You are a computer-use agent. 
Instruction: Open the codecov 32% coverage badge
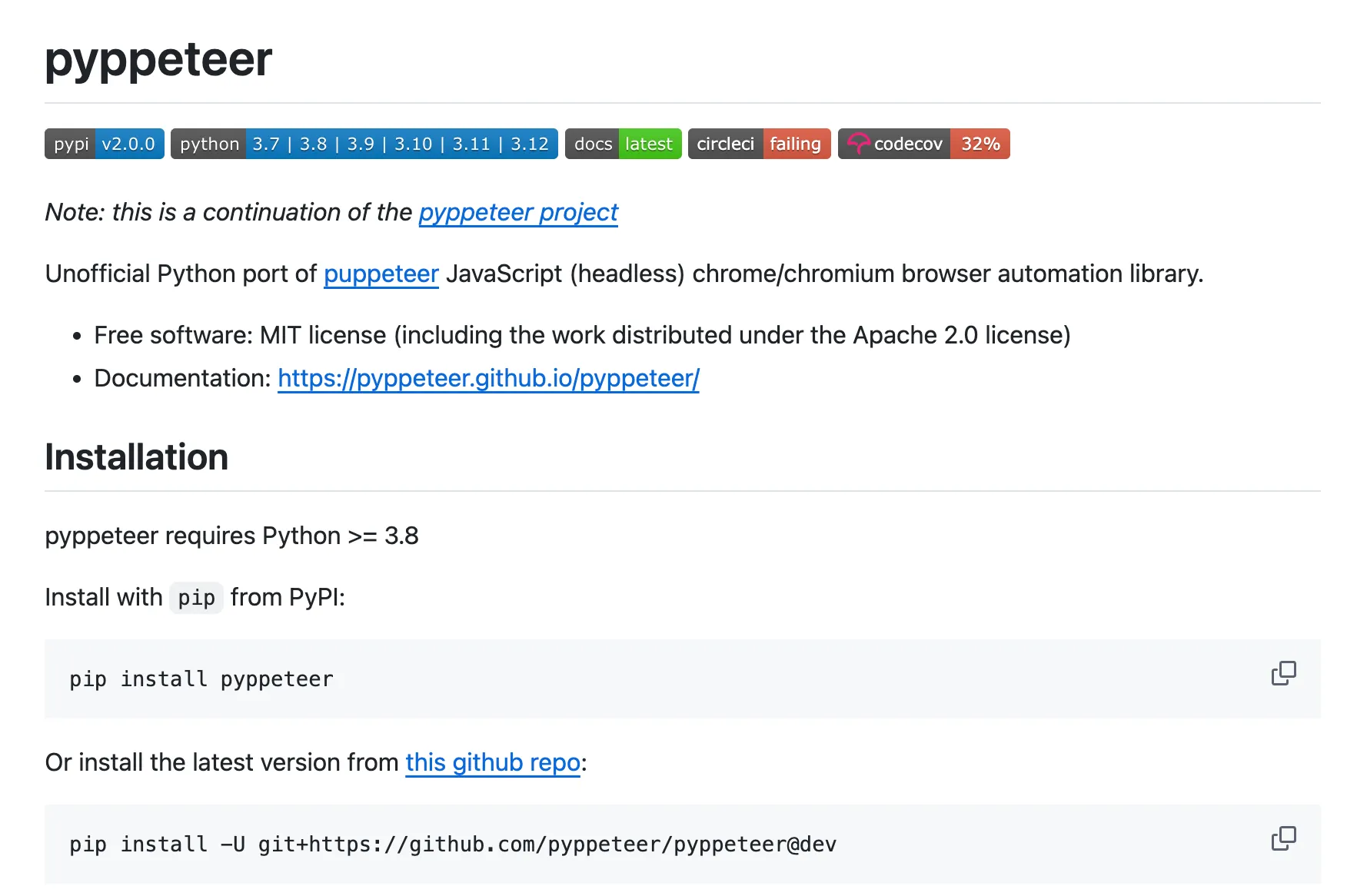point(923,143)
